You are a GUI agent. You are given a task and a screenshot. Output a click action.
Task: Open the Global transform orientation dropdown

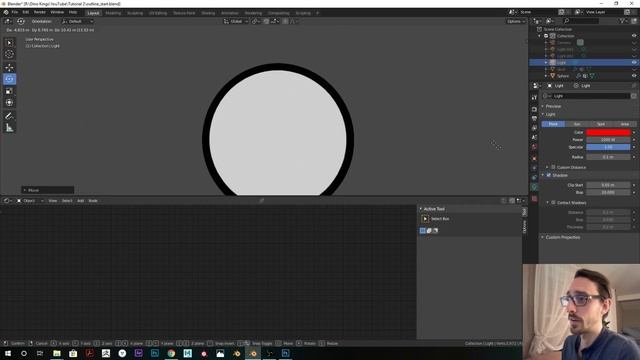tap(236, 21)
